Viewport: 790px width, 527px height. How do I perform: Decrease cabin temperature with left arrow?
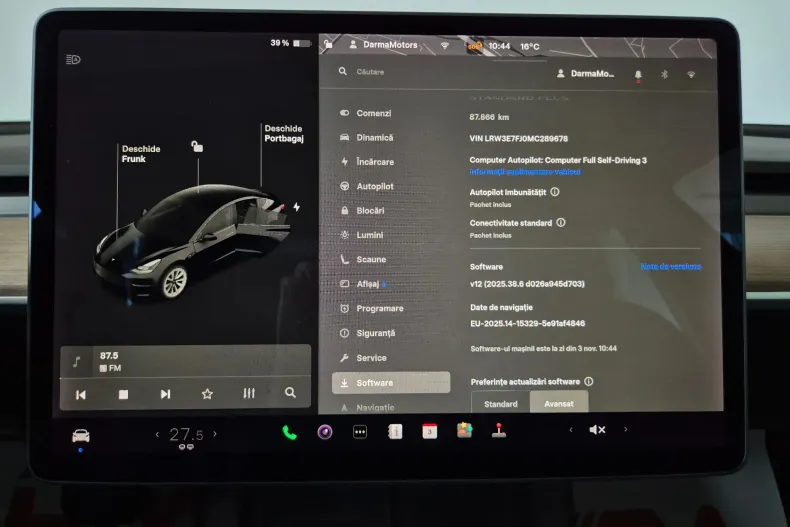pyautogui.click(x=157, y=434)
